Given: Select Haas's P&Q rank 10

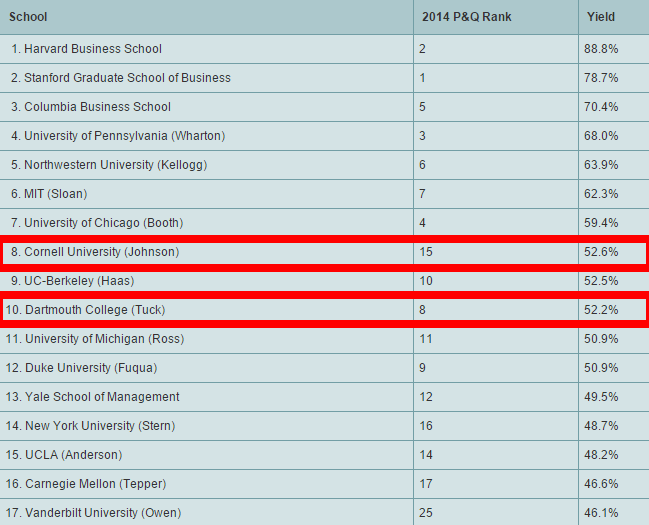Looking at the screenshot, I should (426, 281).
